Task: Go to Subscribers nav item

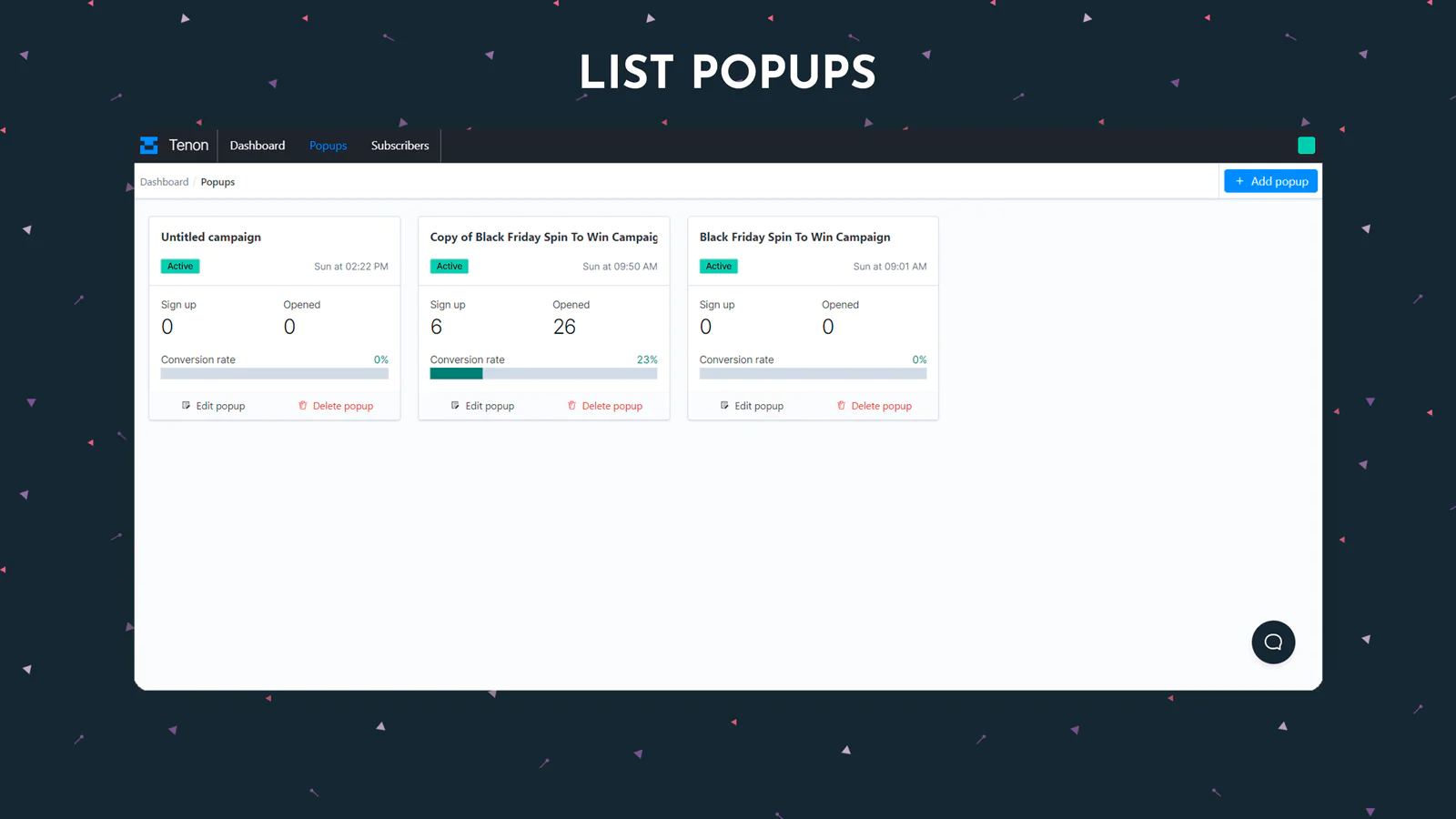Action: click(x=399, y=146)
